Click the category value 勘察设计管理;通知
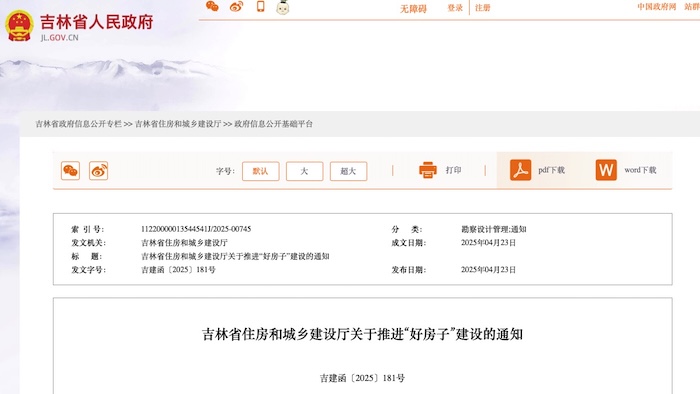Image resolution: width=700 pixels, height=394 pixels. pos(494,229)
